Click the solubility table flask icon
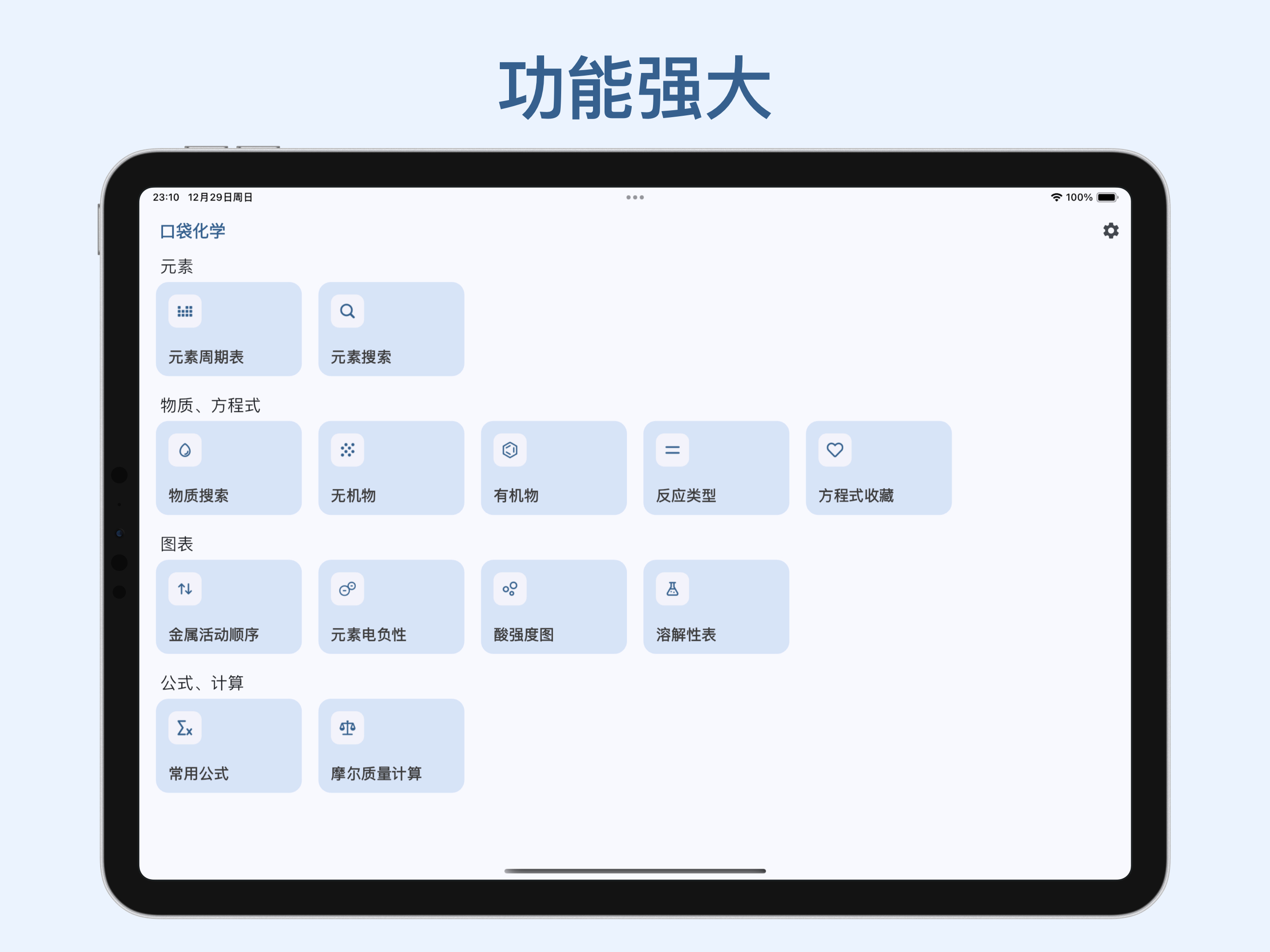This screenshot has width=1270, height=952. (672, 589)
